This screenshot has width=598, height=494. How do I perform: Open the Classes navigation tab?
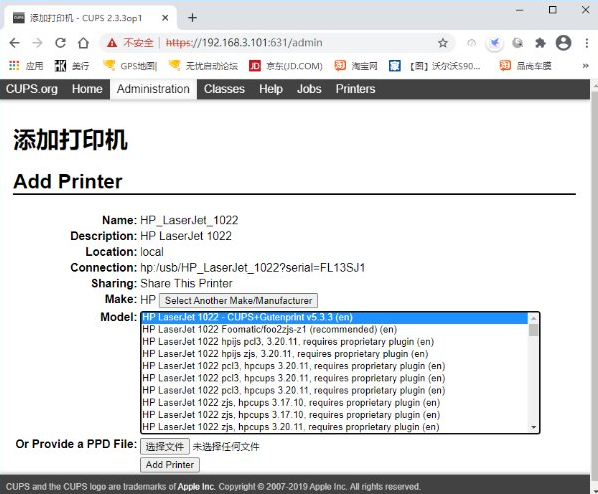pyautogui.click(x=224, y=89)
